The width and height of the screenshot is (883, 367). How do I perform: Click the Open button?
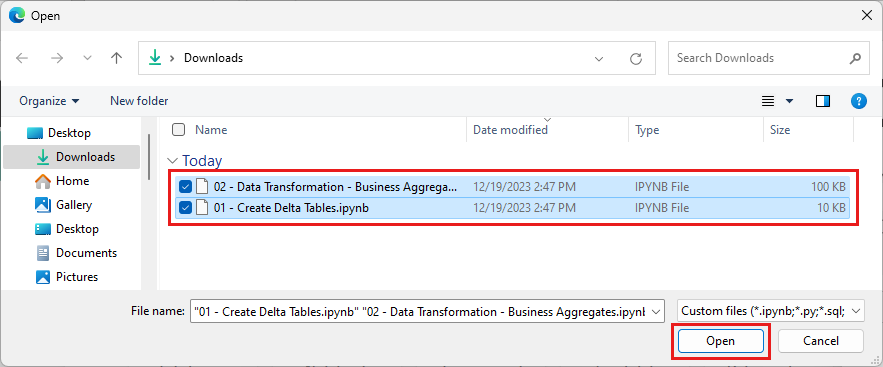pyautogui.click(x=721, y=341)
